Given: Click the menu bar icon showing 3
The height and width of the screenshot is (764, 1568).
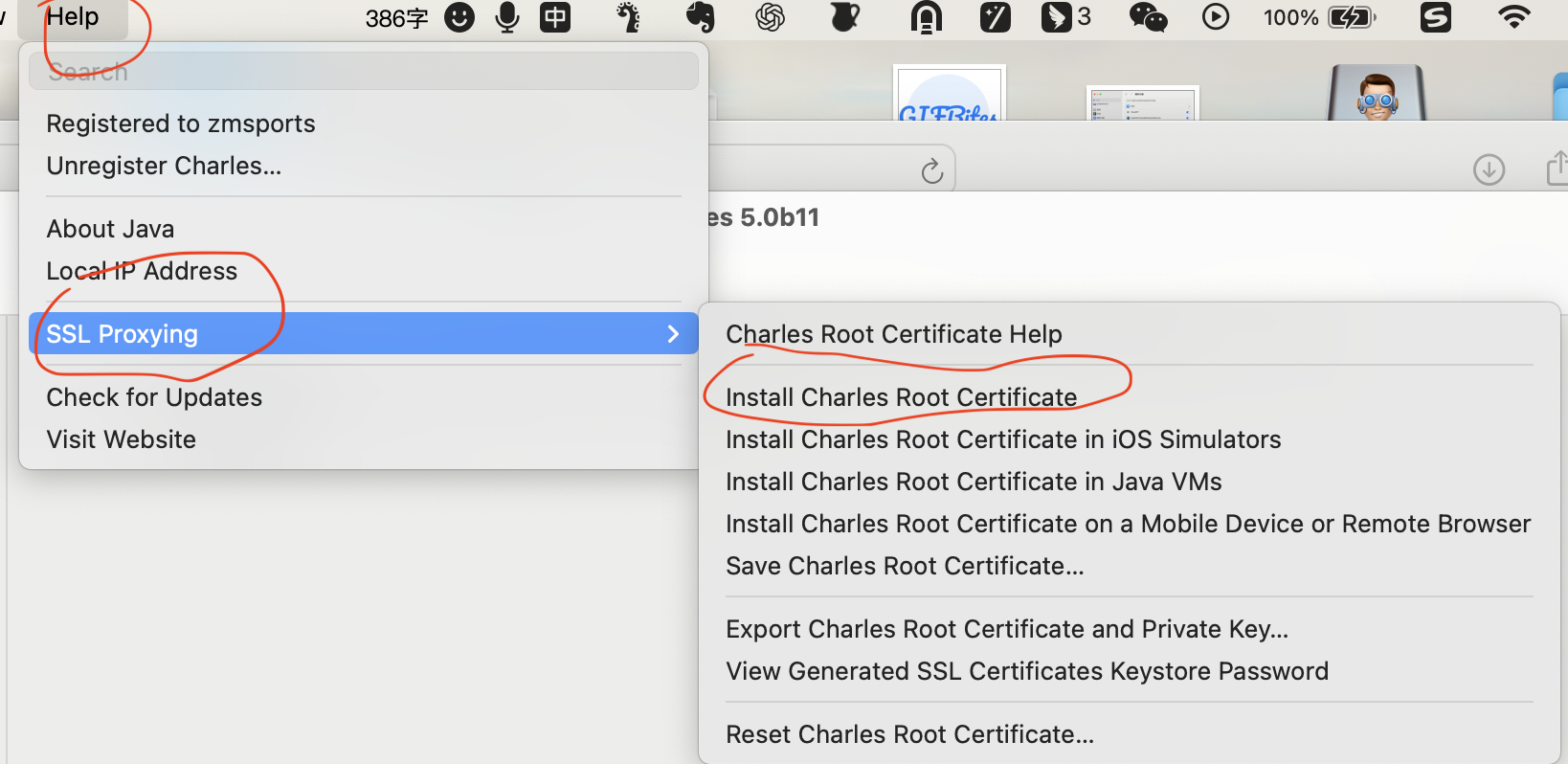Looking at the screenshot, I should 1065,17.
